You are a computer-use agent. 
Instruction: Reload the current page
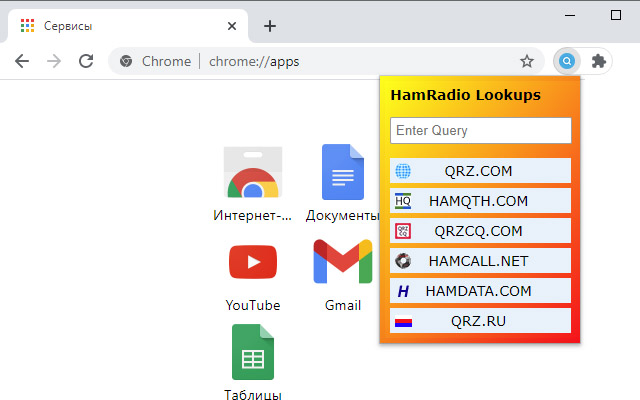click(x=86, y=61)
